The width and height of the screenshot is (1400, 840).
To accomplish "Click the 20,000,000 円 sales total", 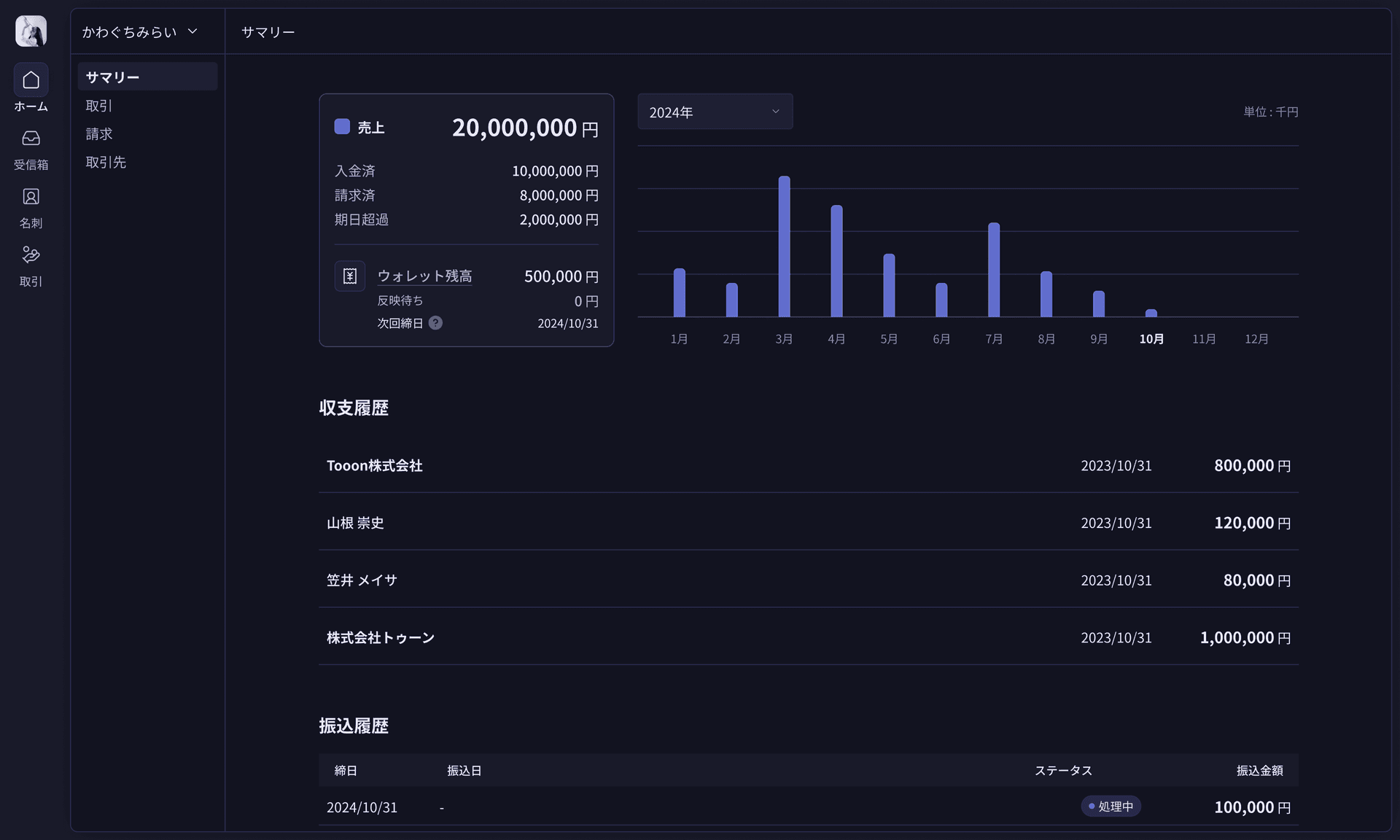I will (525, 128).
